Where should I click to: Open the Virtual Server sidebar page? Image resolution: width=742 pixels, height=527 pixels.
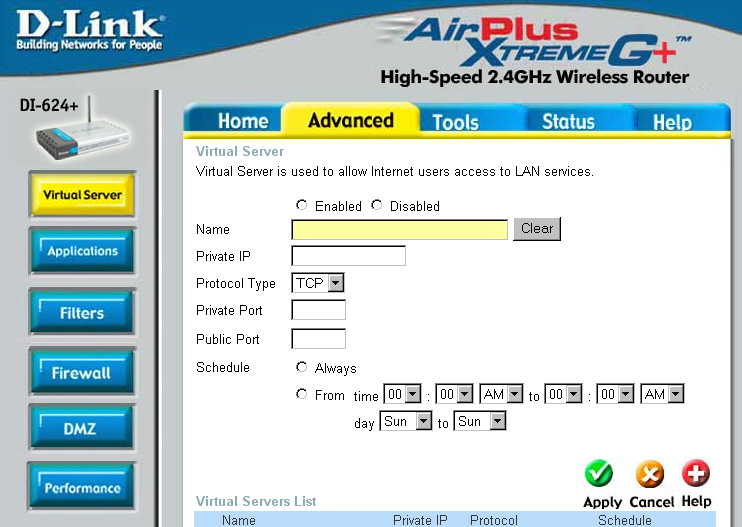pos(82,194)
